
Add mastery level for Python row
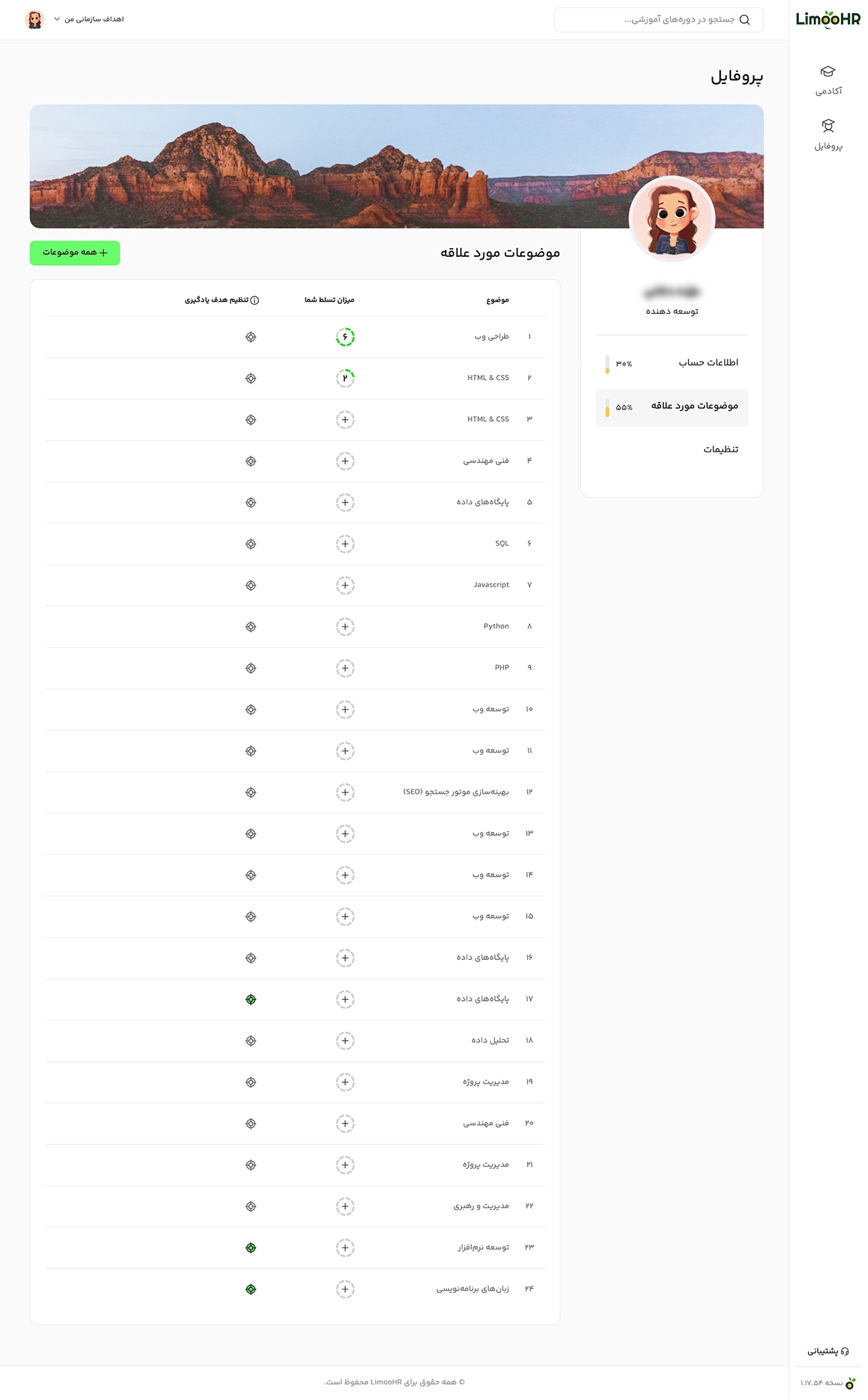tap(345, 626)
